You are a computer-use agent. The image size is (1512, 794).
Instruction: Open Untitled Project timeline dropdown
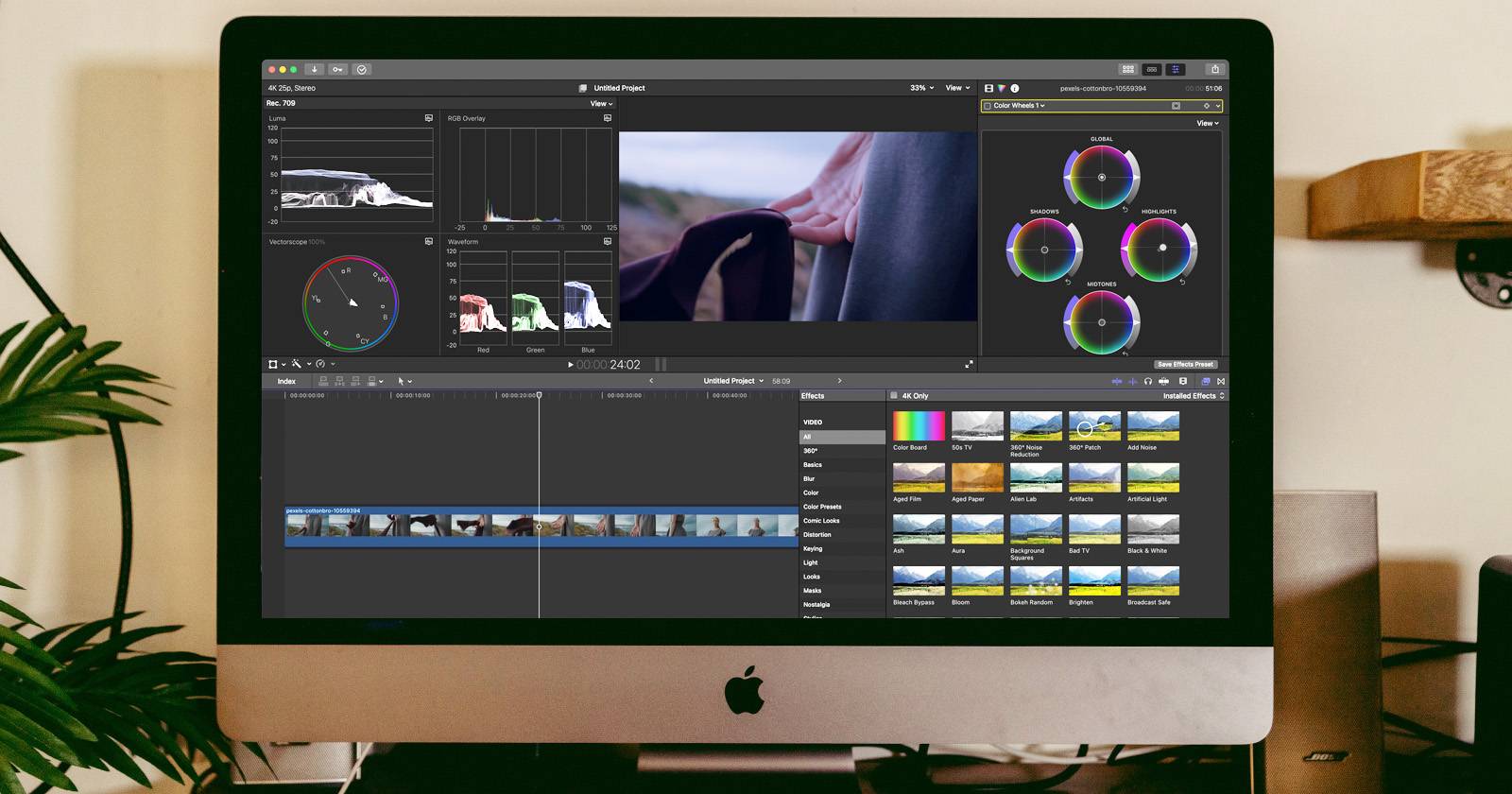pos(733,381)
